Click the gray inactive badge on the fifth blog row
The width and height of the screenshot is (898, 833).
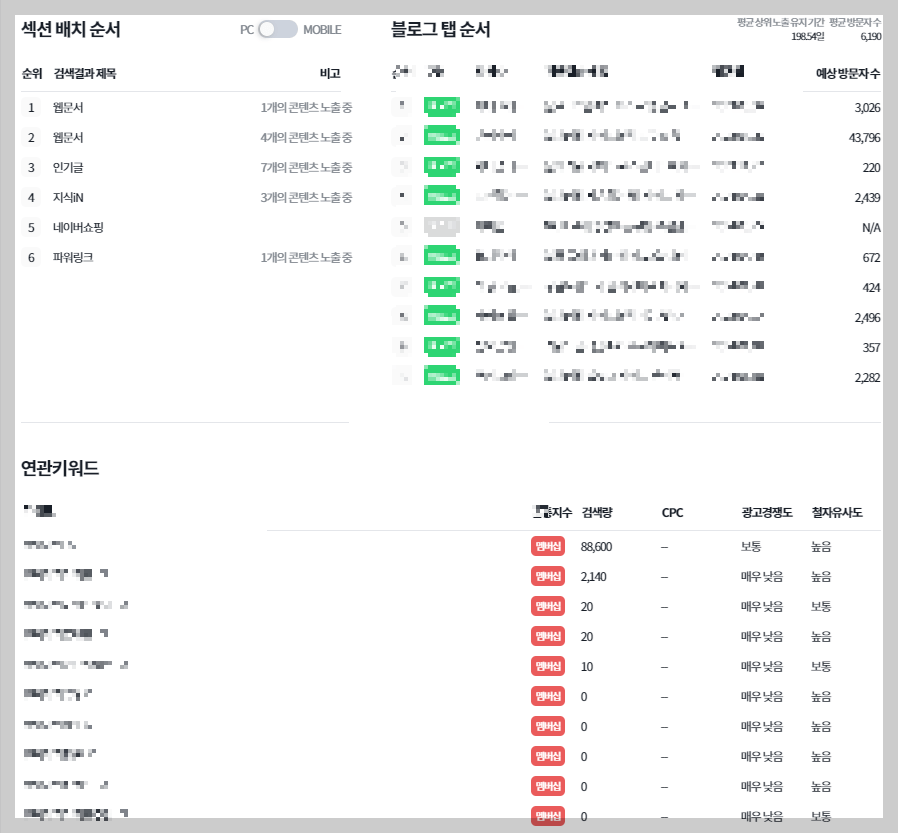click(x=441, y=226)
